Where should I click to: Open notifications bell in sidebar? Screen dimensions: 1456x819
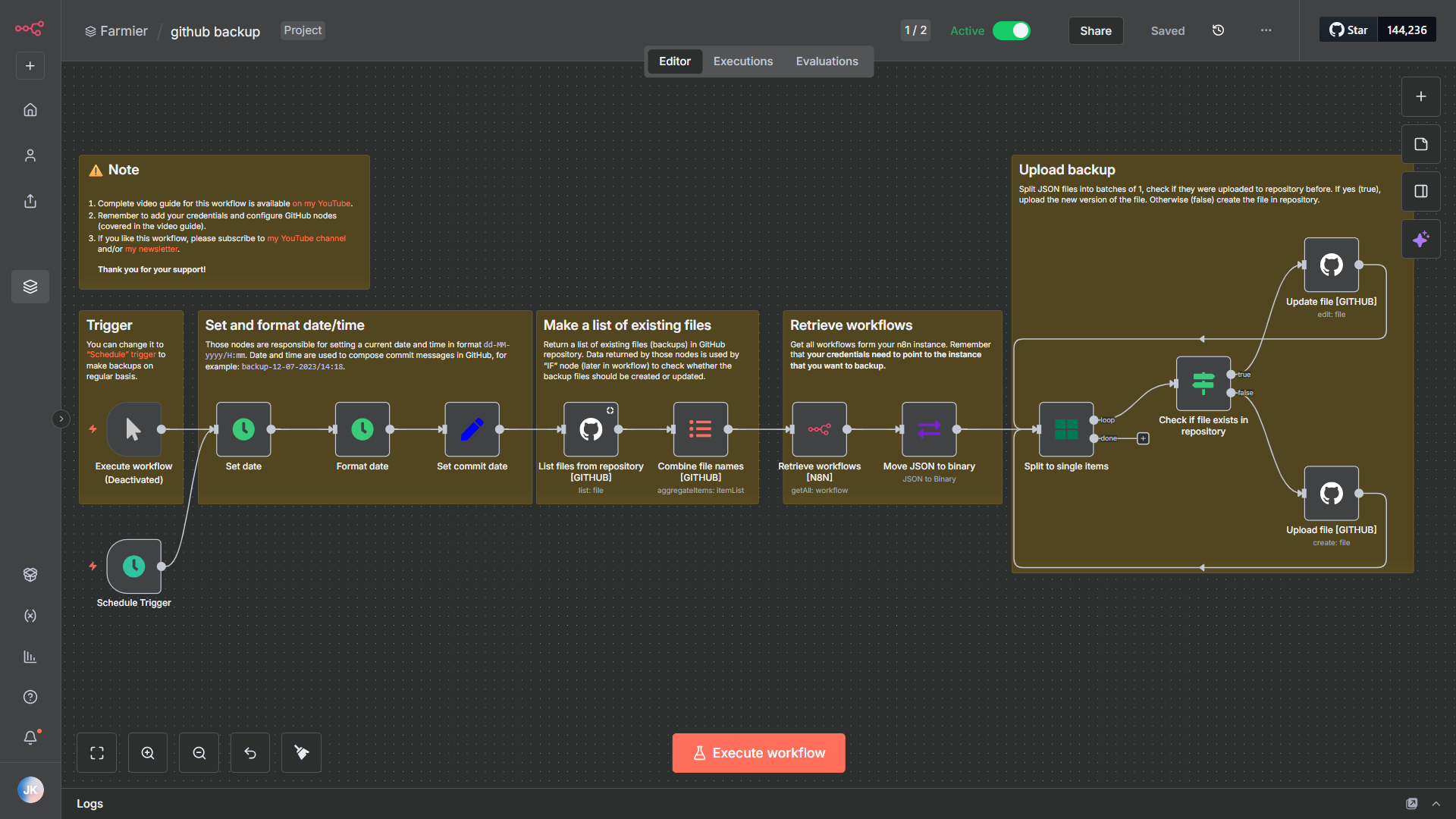30,737
